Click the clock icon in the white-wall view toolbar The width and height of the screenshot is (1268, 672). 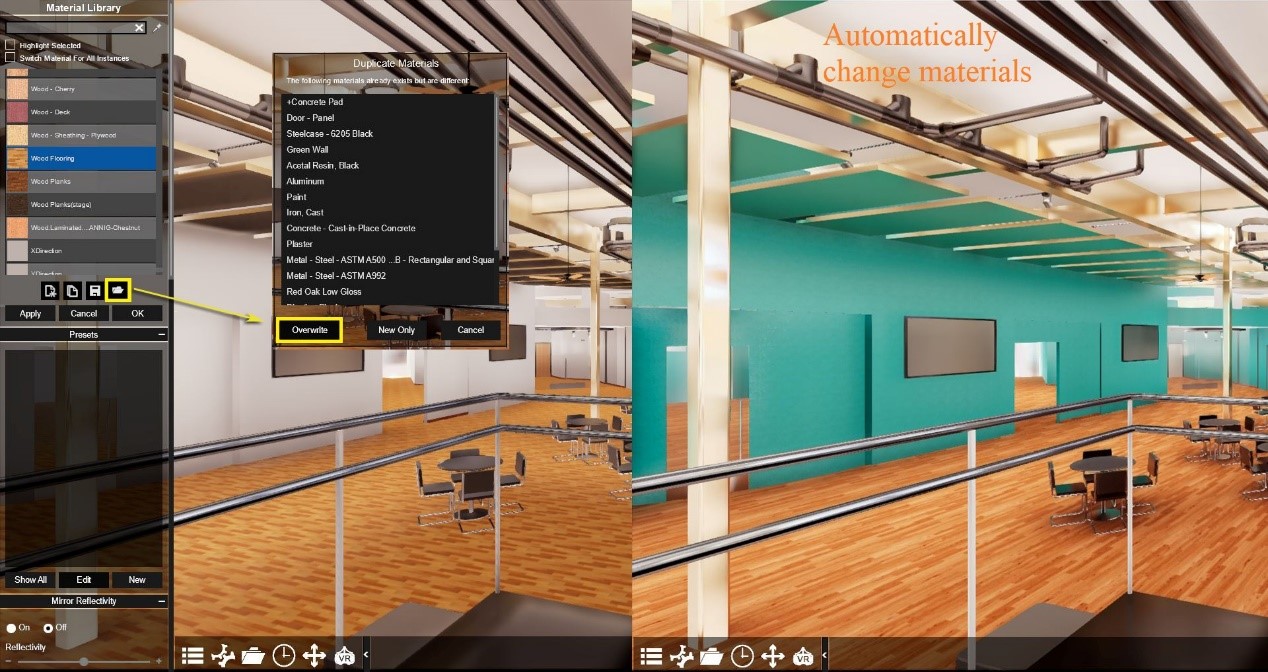(x=284, y=655)
